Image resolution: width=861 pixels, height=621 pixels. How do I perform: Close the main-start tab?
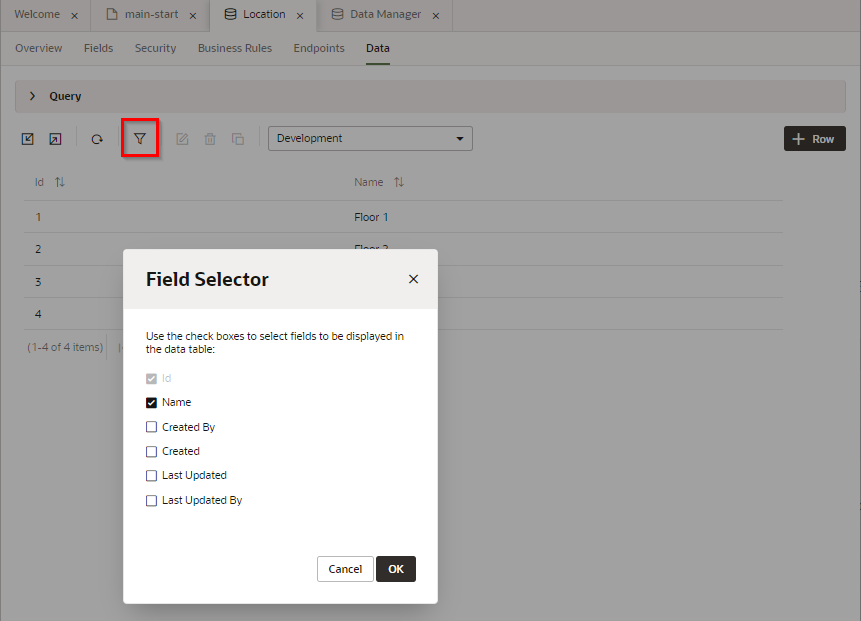click(193, 15)
